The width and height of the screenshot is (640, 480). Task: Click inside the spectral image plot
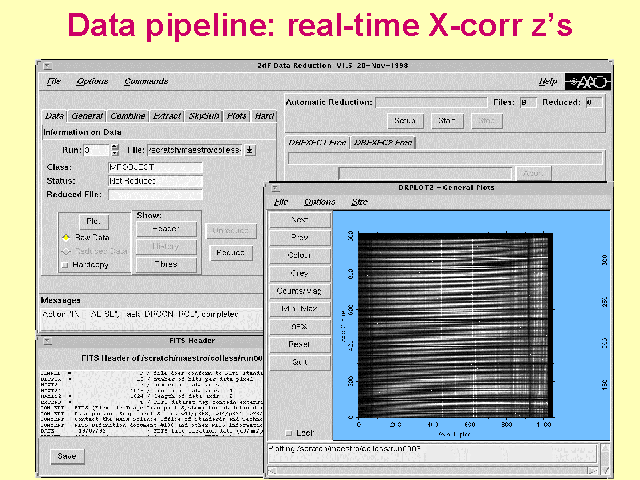450,320
